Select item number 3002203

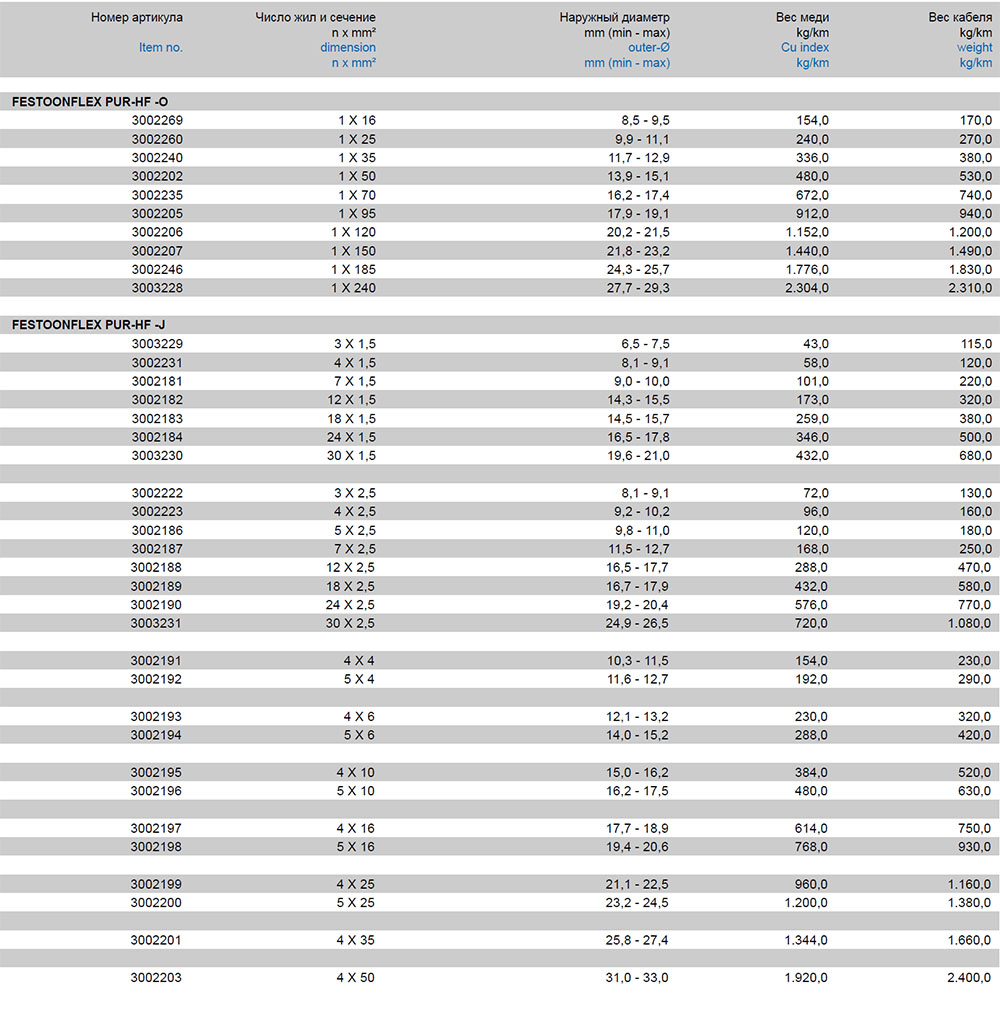tap(156, 978)
